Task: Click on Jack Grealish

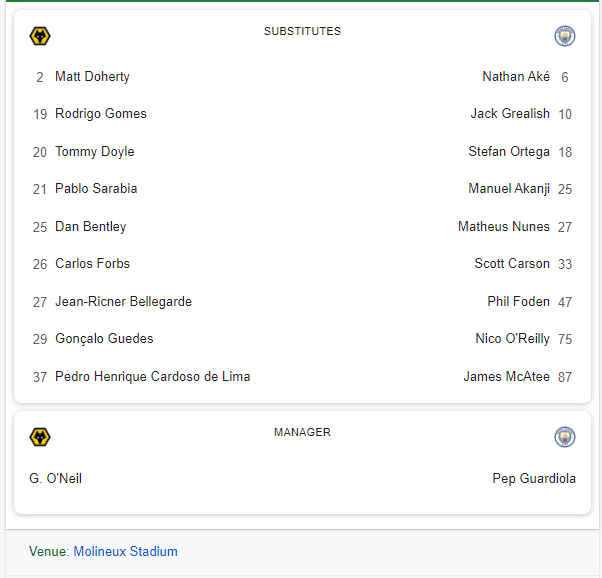Action: [x=510, y=114]
